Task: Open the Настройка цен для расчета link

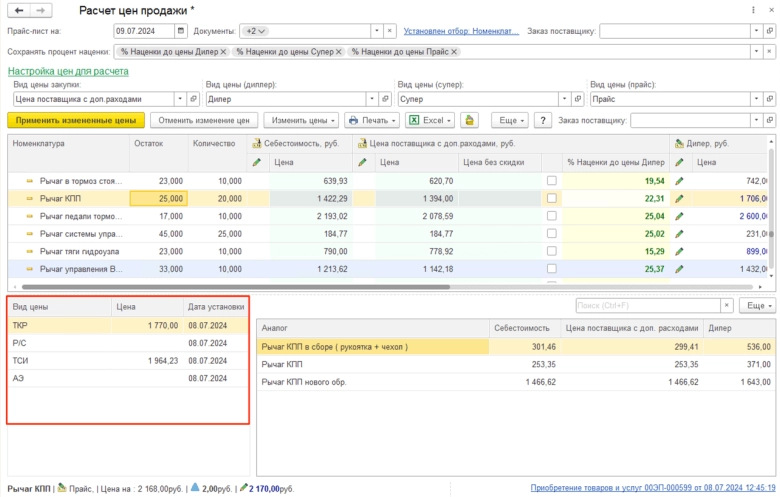Action: [68, 71]
